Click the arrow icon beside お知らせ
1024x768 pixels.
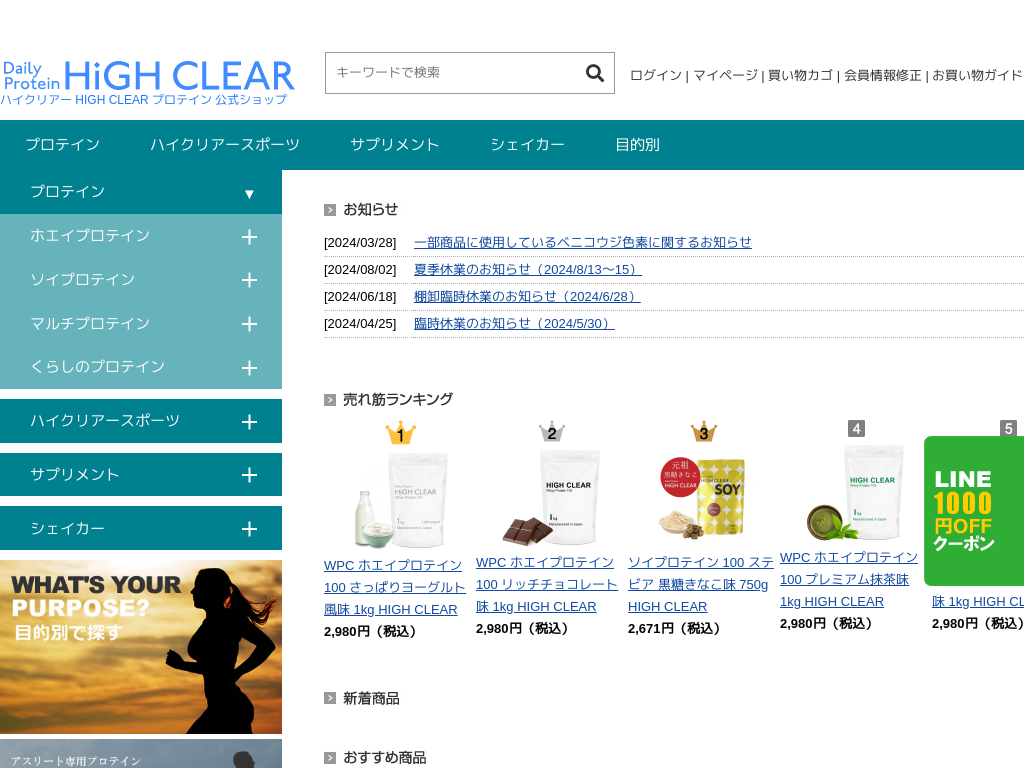(x=330, y=210)
